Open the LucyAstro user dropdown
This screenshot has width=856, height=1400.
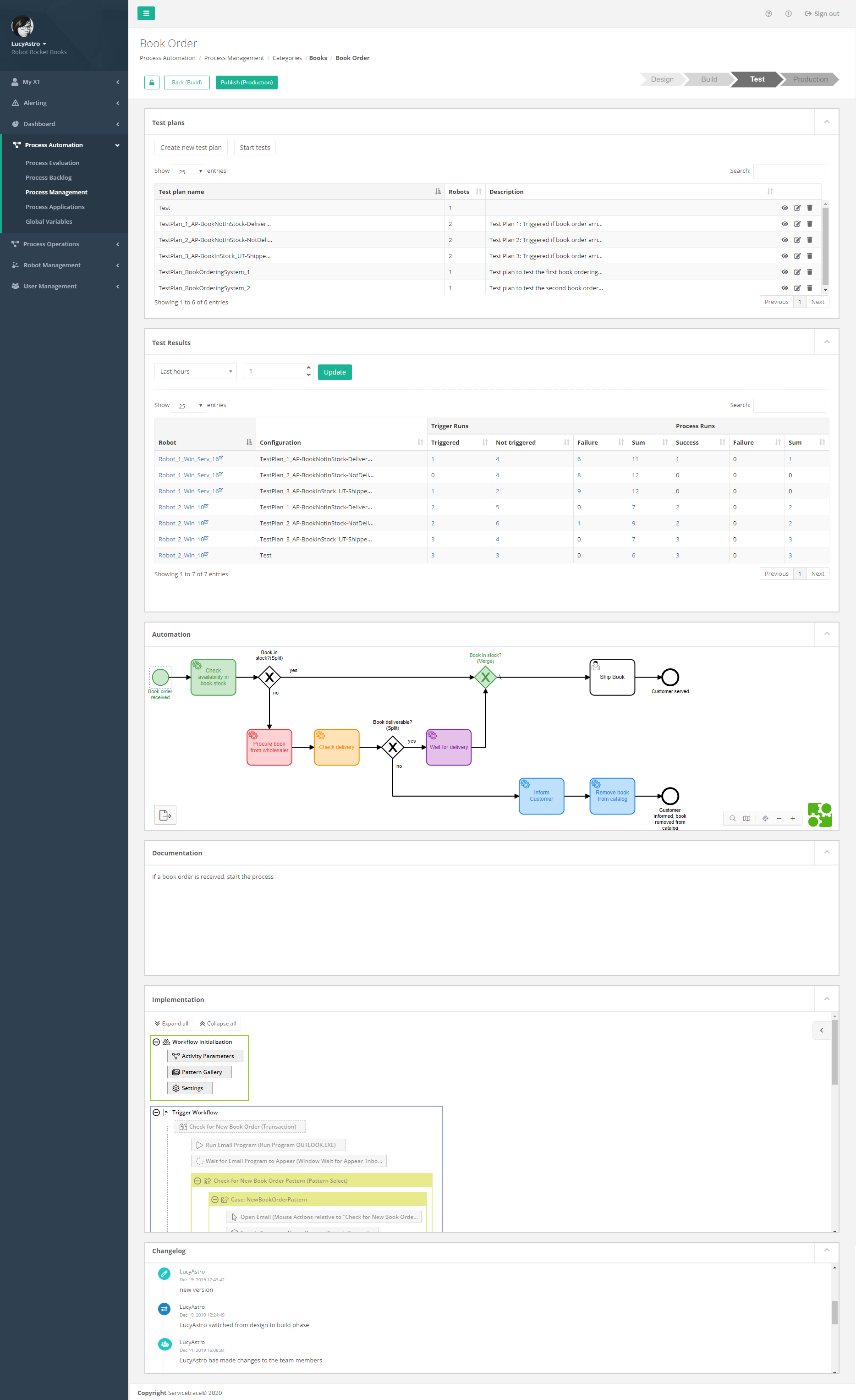pyautogui.click(x=29, y=44)
